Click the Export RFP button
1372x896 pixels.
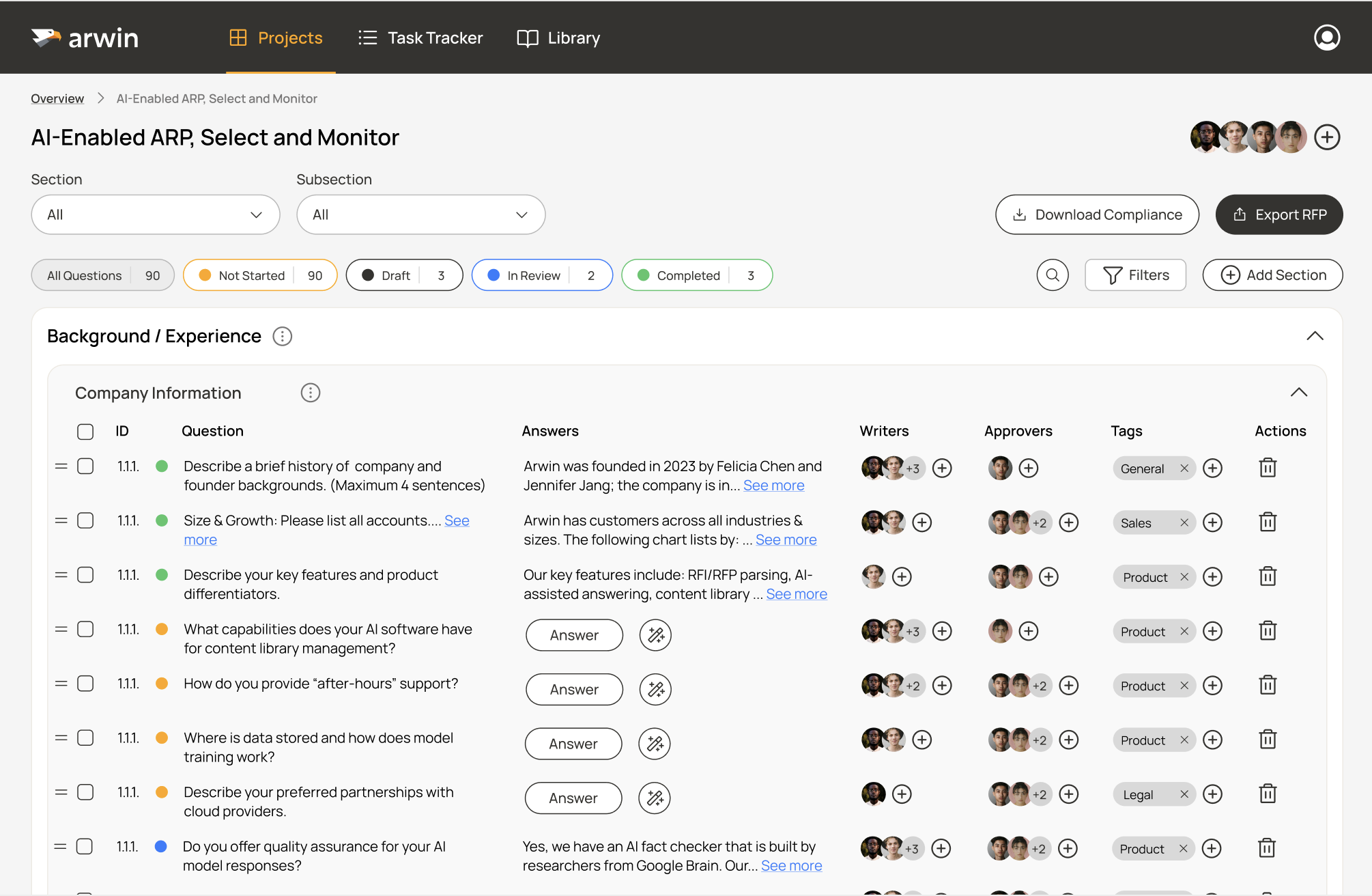(1278, 214)
